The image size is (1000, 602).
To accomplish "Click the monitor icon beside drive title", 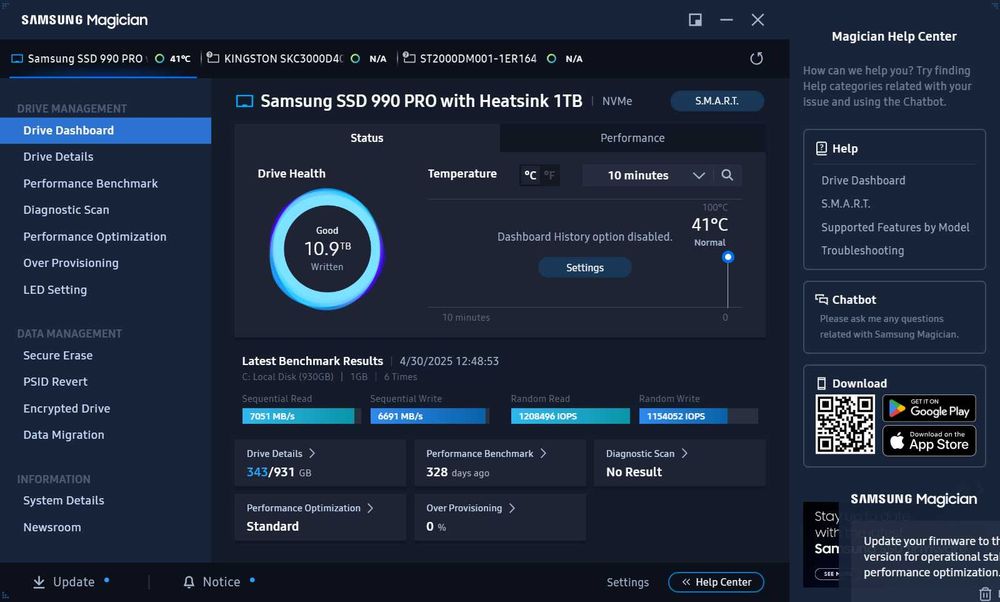I will coord(245,101).
